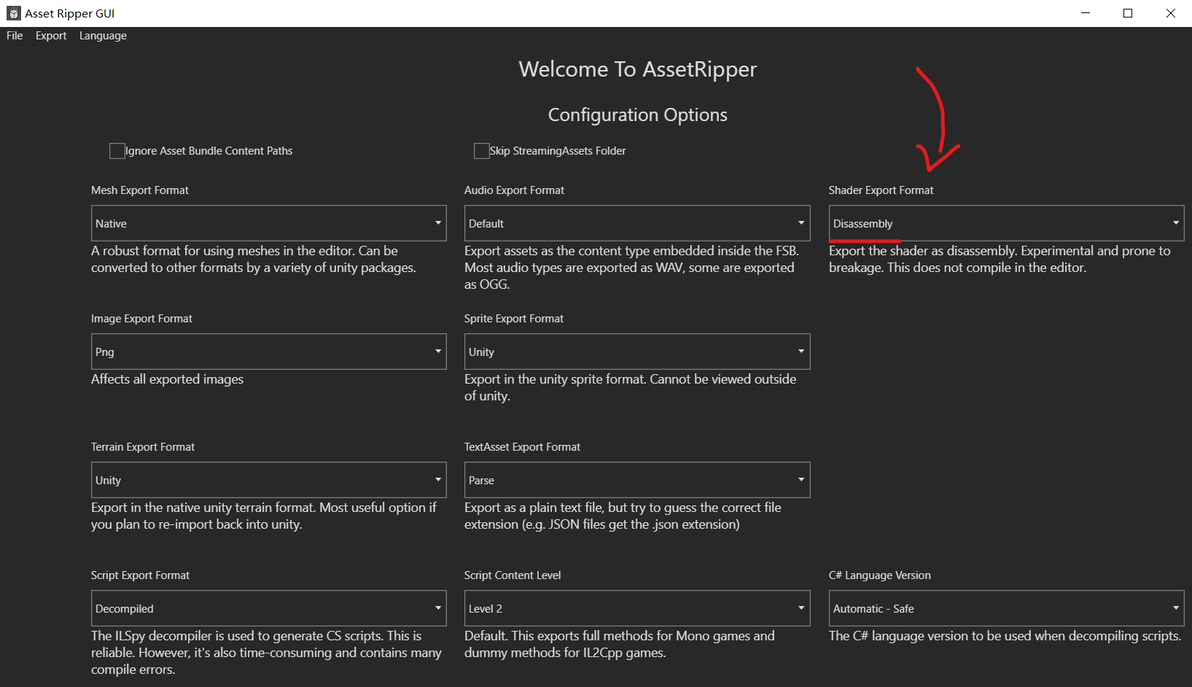The image size is (1192, 687).
Task: Expand Shader Export Format dropdown showing Disassembly
Action: tap(1006, 223)
